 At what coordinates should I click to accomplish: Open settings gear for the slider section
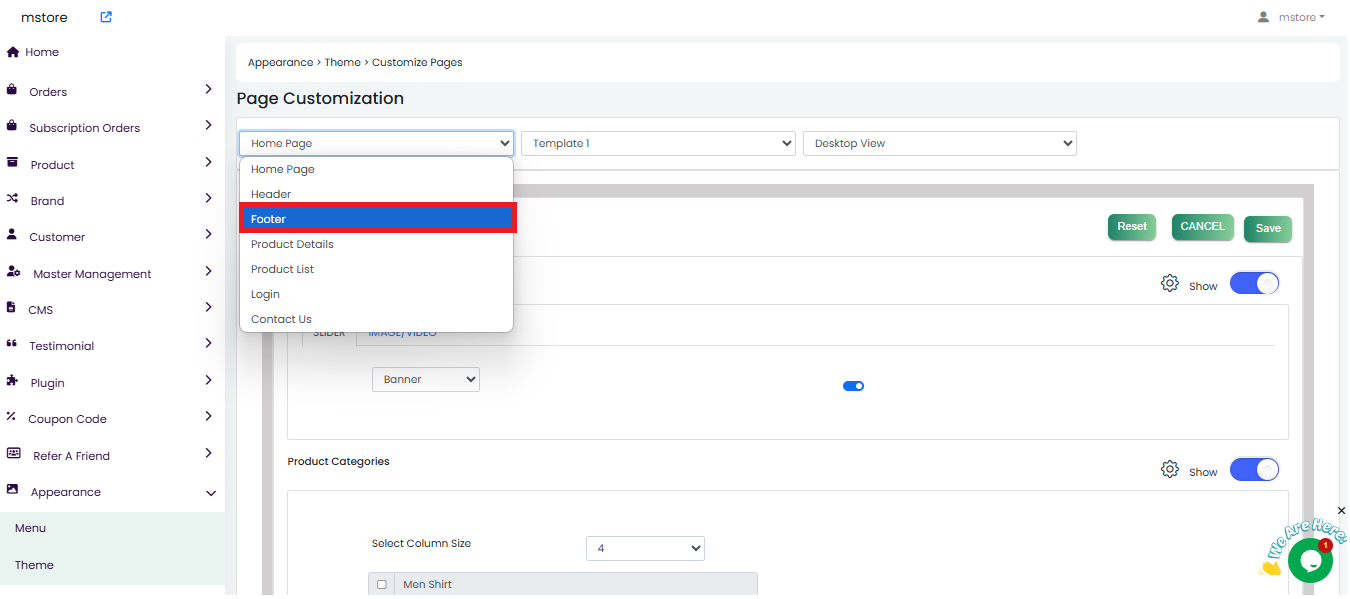pyautogui.click(x=1169, y=283)
